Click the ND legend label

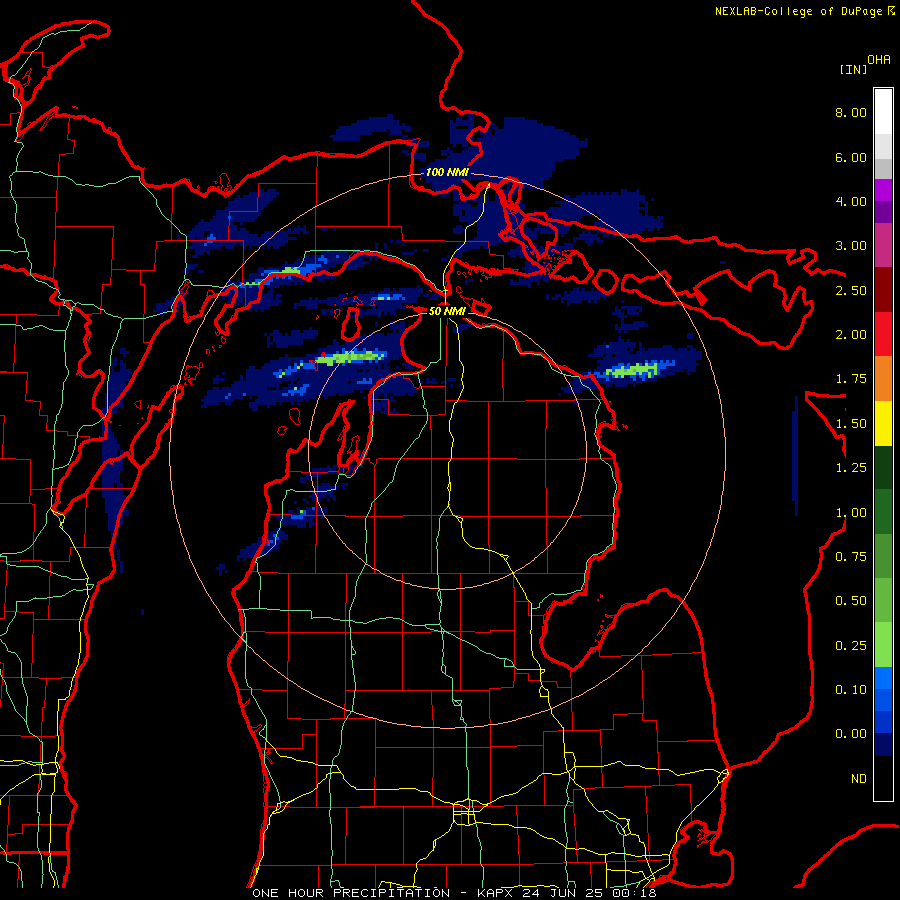[859, 779]
